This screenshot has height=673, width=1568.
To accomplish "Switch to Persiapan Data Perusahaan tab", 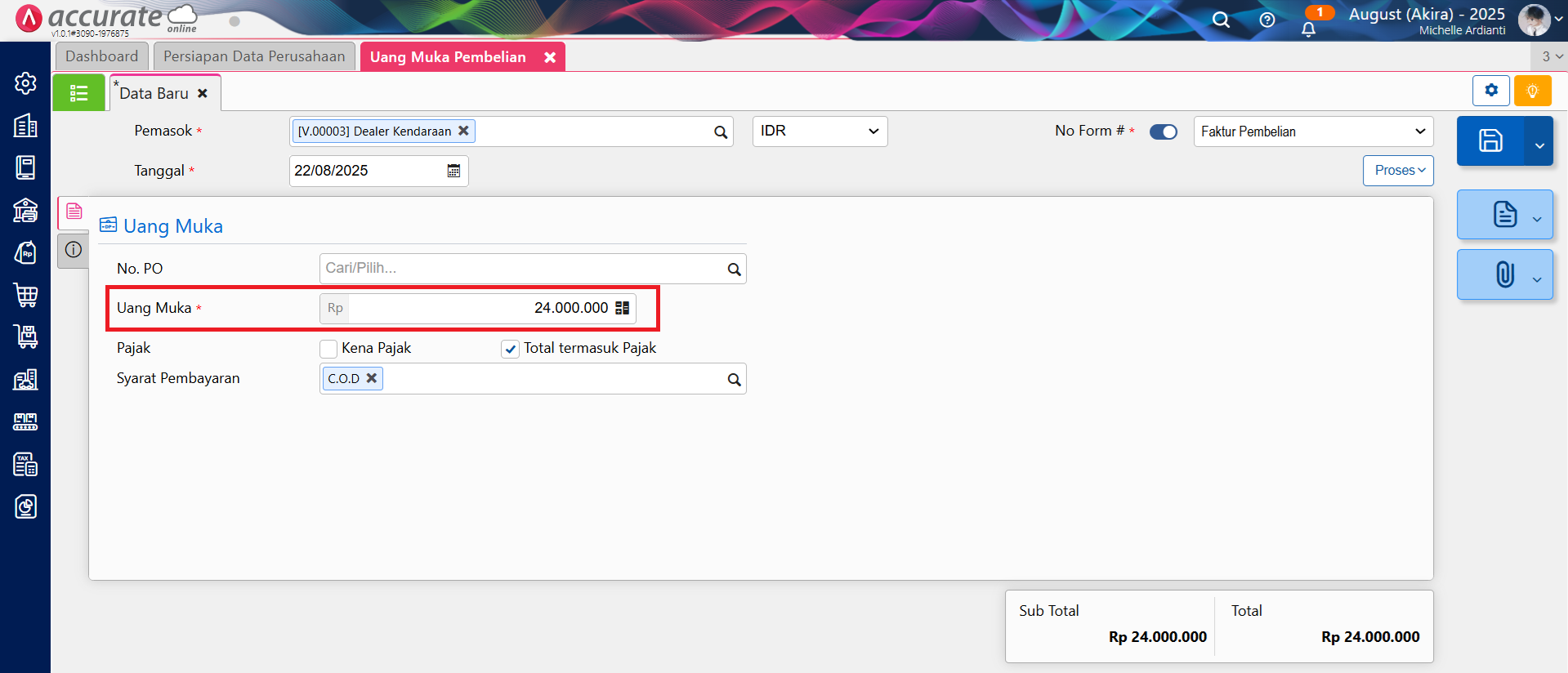I will [x=254, y=56].
